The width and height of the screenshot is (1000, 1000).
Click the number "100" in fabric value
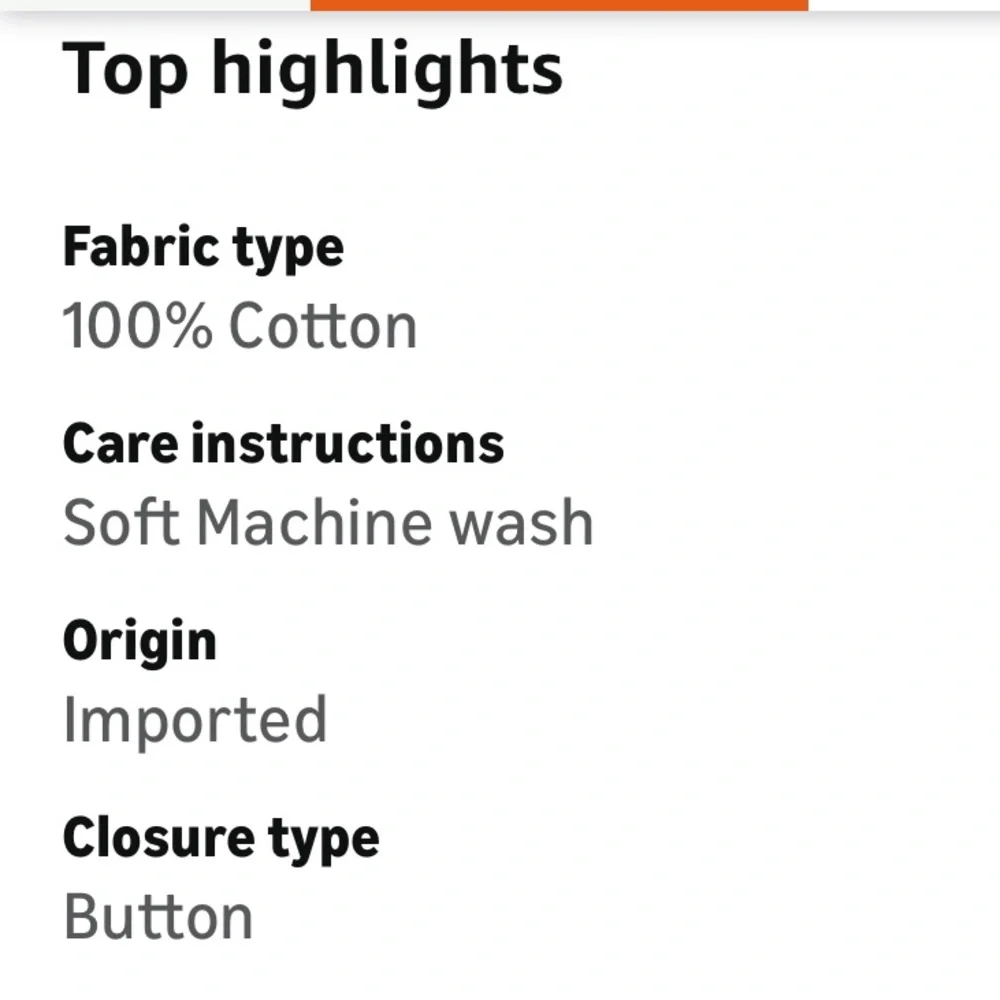coord(108,326)
